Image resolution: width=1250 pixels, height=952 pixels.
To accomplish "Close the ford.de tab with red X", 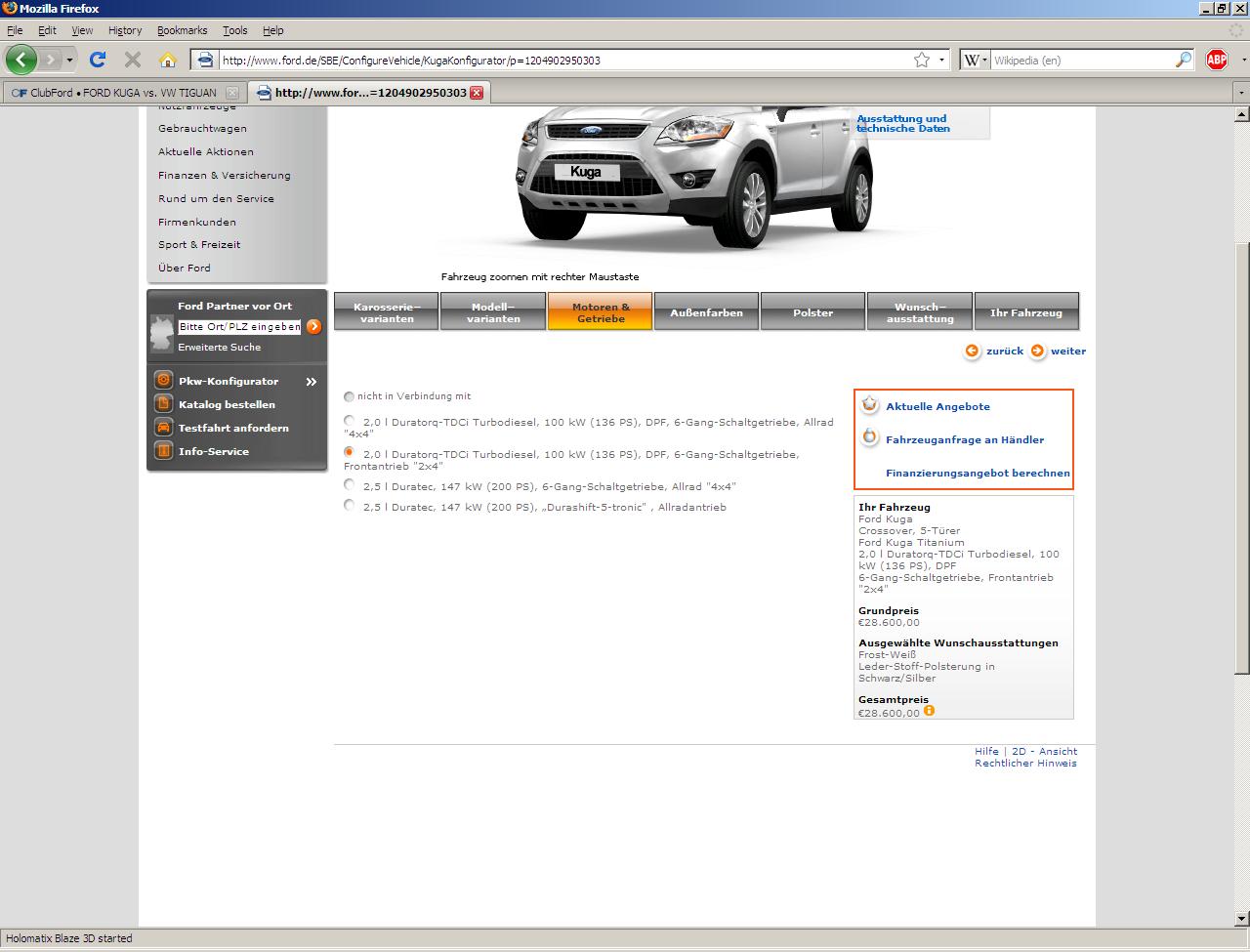I will coord(477,93).
